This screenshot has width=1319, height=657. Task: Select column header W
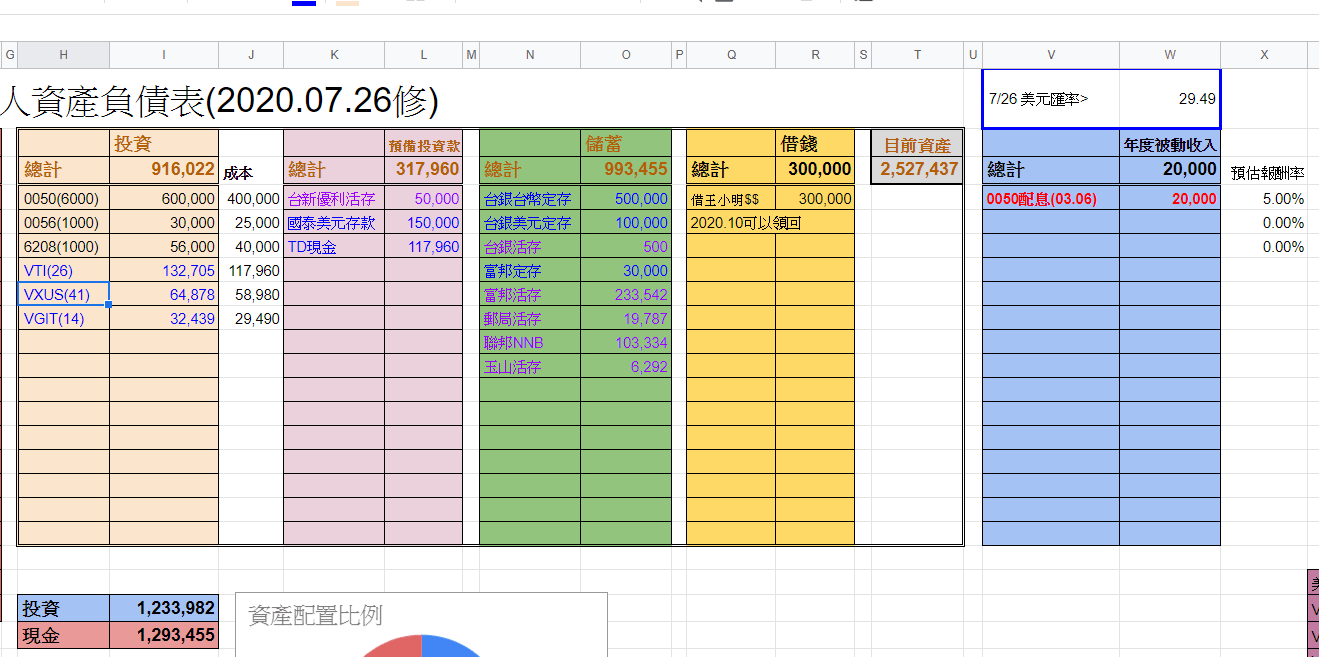1169,54
